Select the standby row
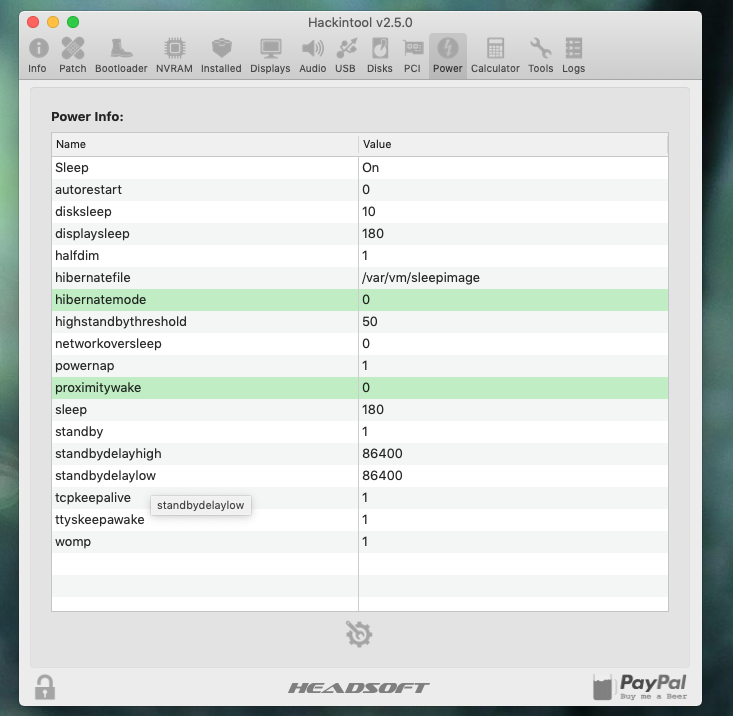Image resolution: width=733 pixels, height=716 pixels. pyautogui.click(x=360, y=431)
